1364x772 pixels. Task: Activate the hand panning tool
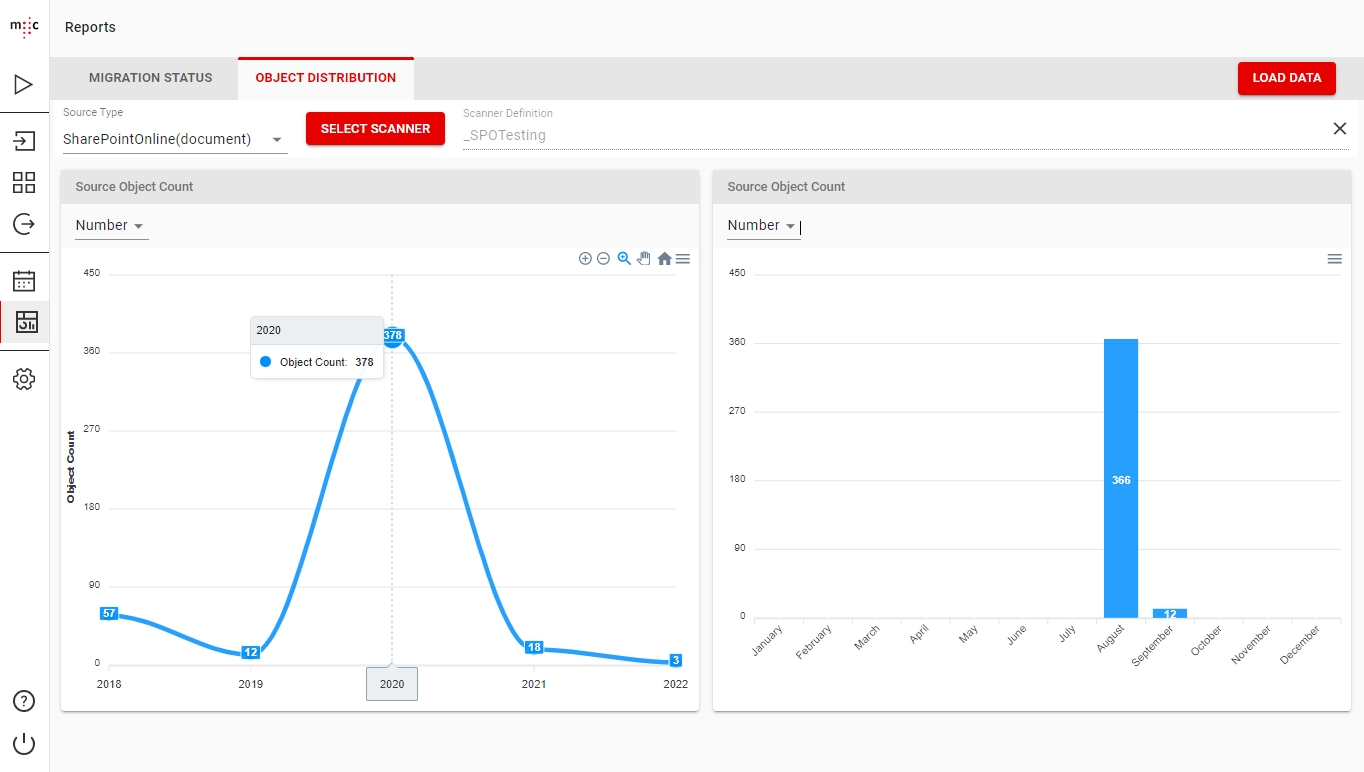tap(644, 259)
